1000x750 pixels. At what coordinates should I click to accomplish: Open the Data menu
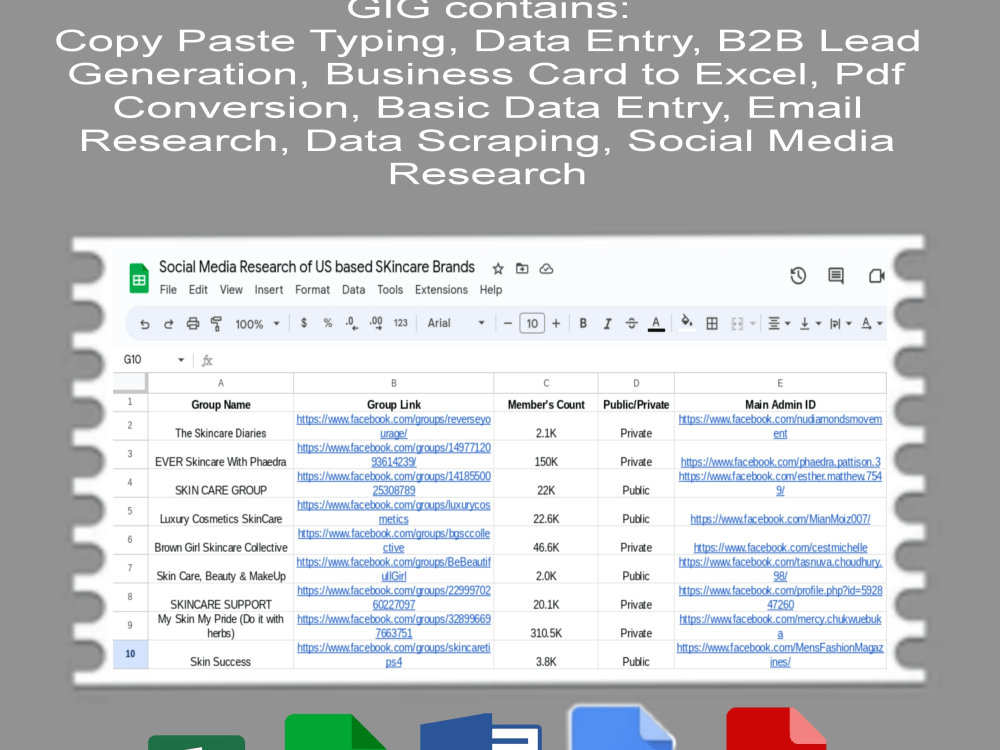pyautogui.click(x=353, y=290)
